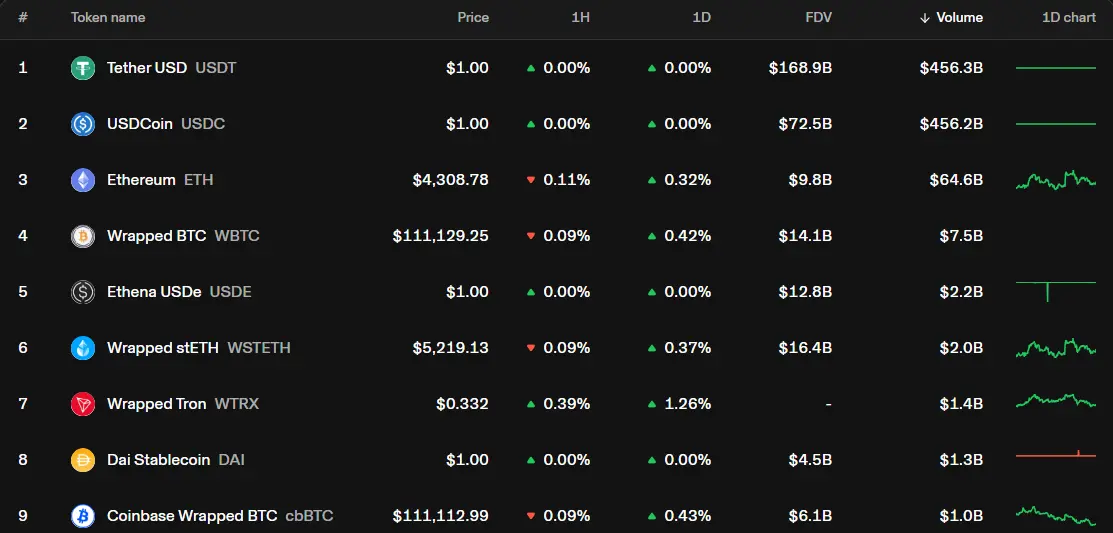Click the Token name column header
1113x533 pixels.
click(108, 18)
